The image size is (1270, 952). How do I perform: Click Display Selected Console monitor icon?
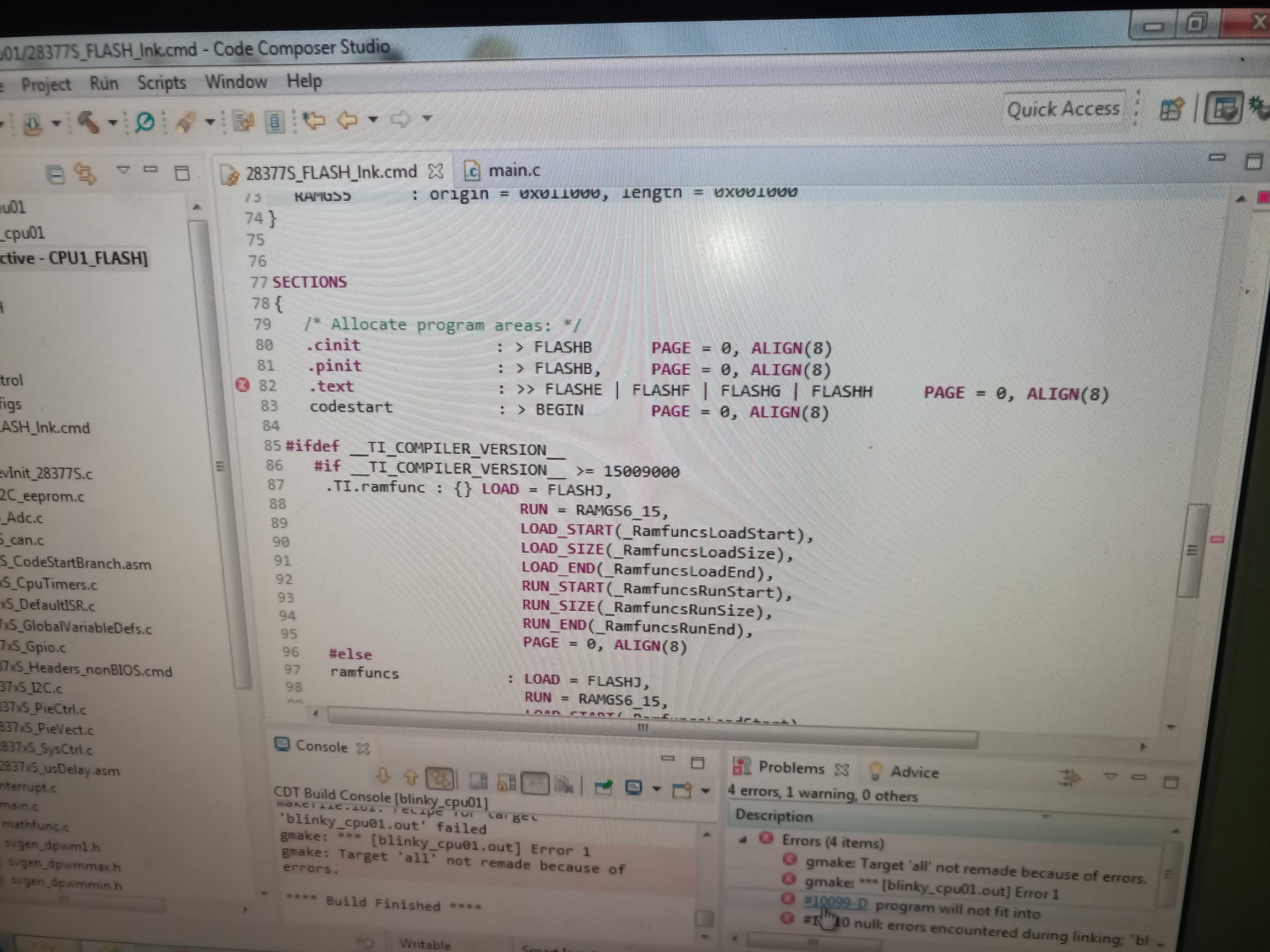634,787
